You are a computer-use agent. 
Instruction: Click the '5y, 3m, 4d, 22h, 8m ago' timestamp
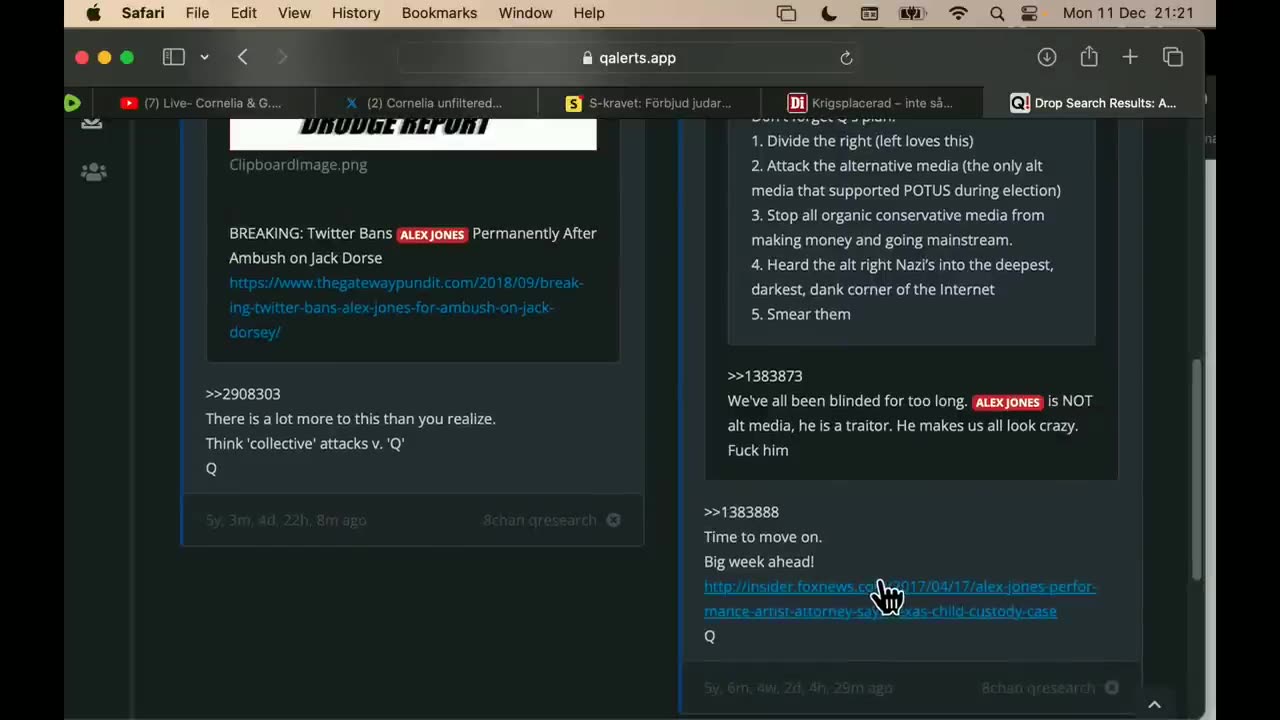click(x=286, y=520)
